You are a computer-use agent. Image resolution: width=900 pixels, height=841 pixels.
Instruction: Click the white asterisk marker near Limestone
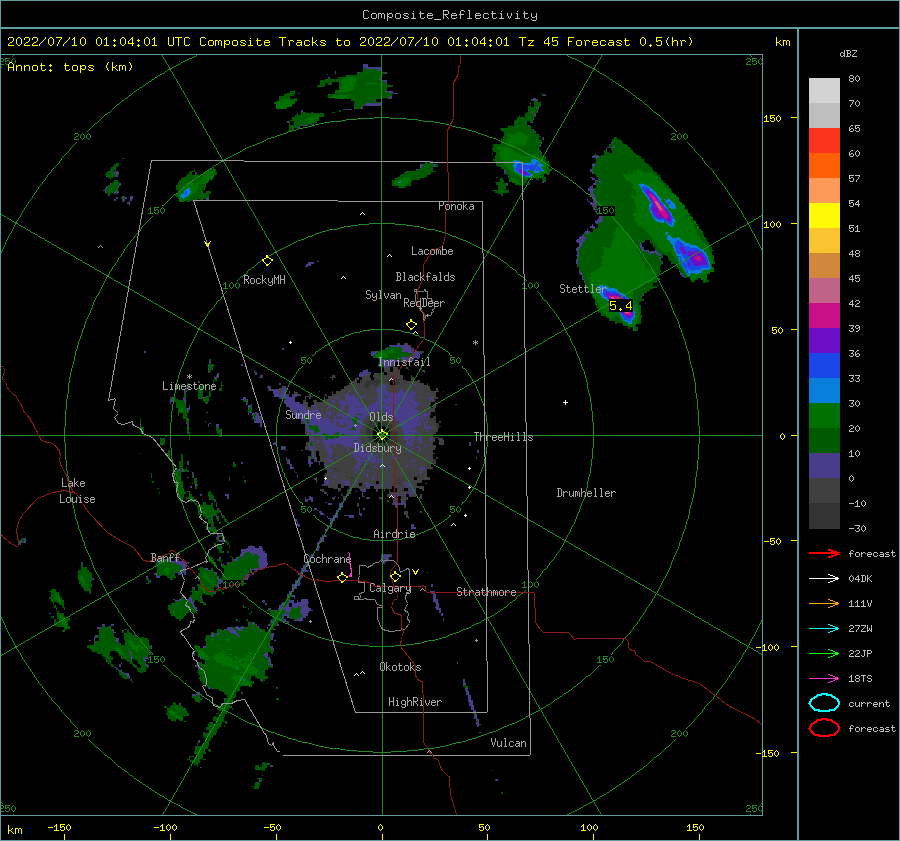(x=189, y=377)
